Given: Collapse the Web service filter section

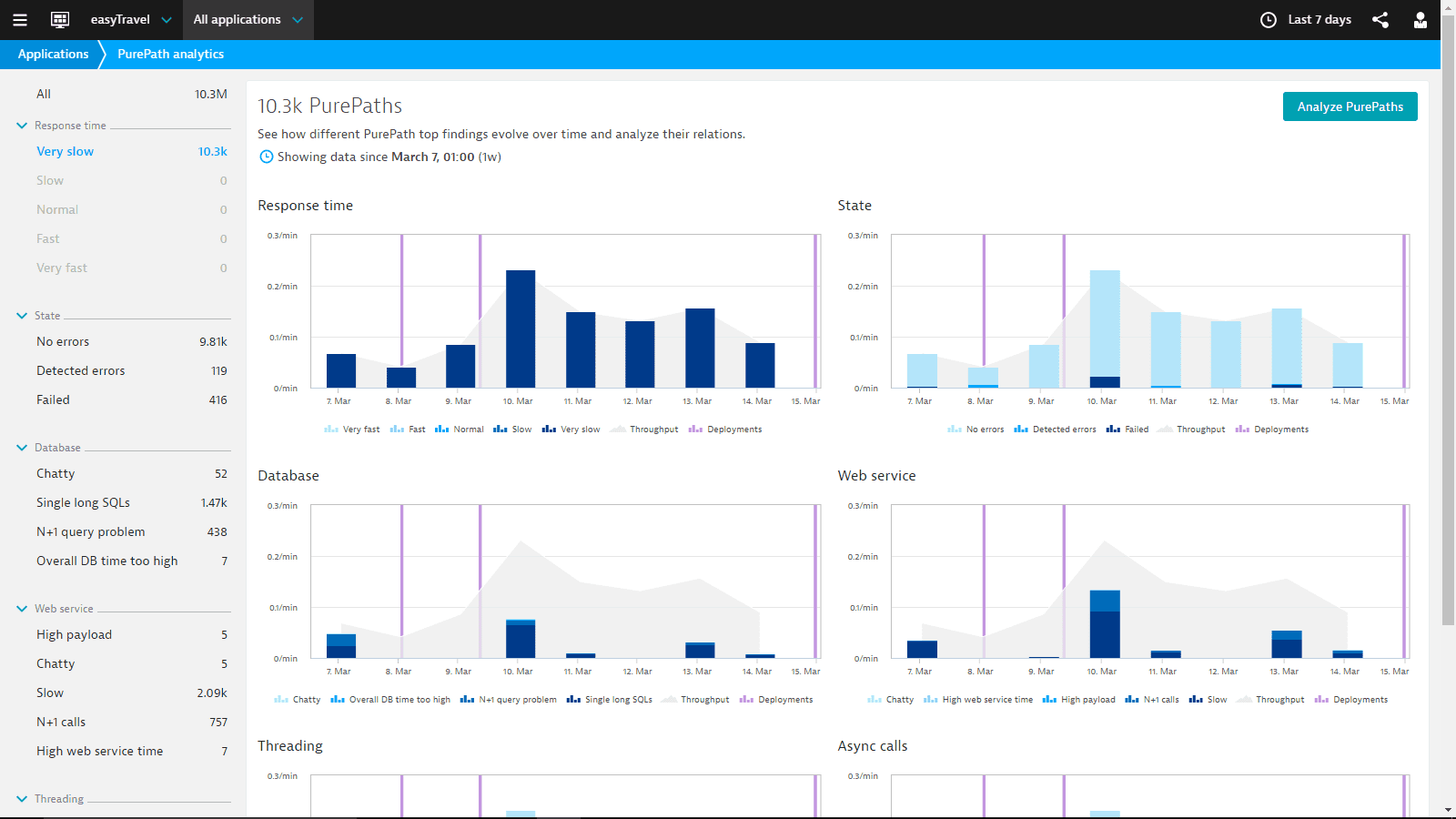Looking at the screenshot, I should pyautogui.click(x=22, y=609).
